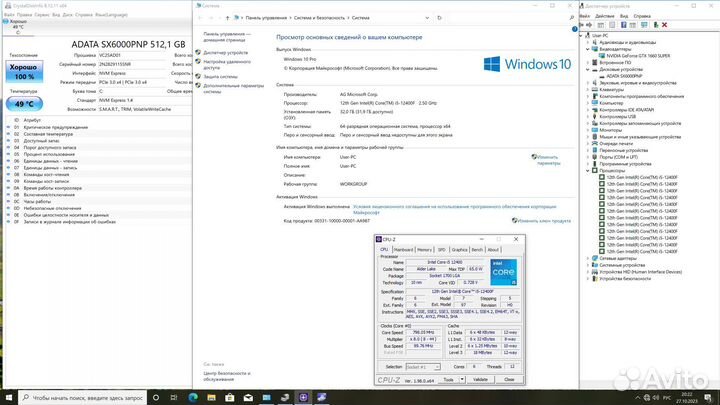Collapse Видеоадаптеры node in Device Manager
720x405 pixels.
pyautogui.click(x=588, y=49)
